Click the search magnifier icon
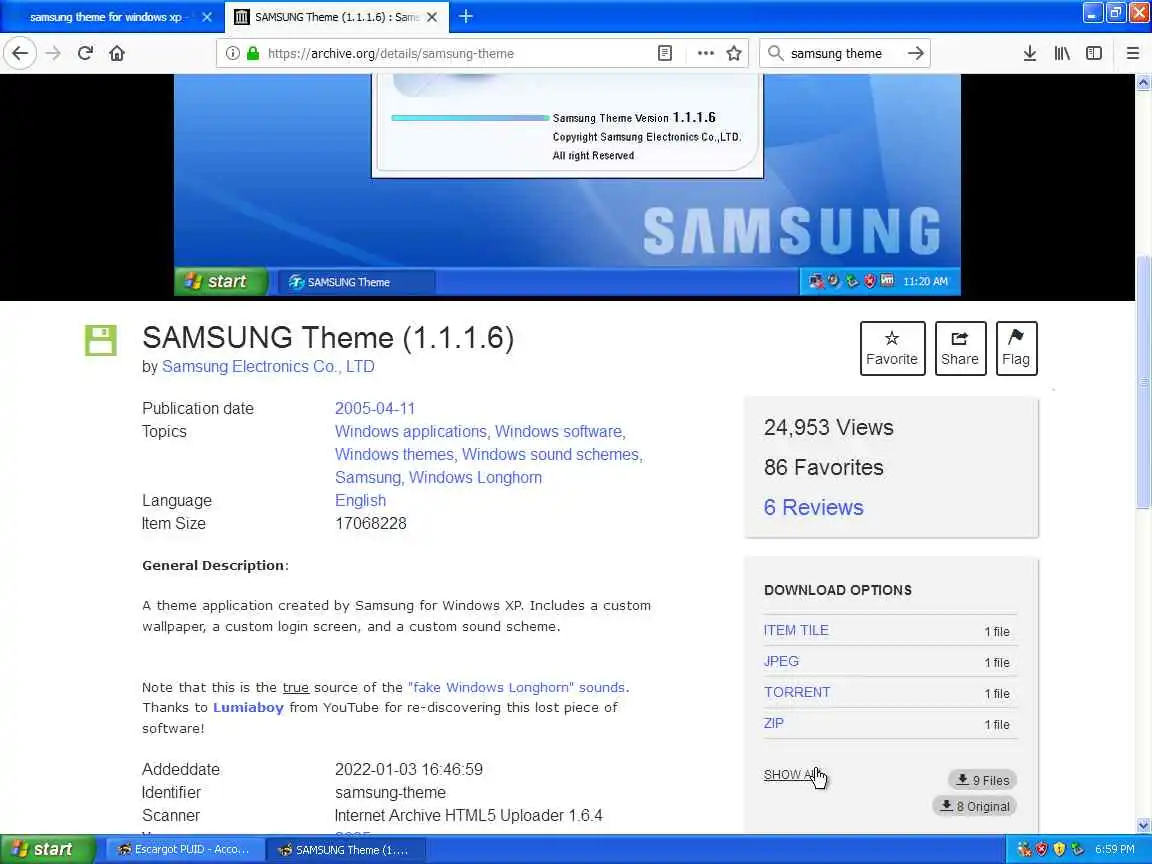The image size is (1152, 864). tap(774, 53)
